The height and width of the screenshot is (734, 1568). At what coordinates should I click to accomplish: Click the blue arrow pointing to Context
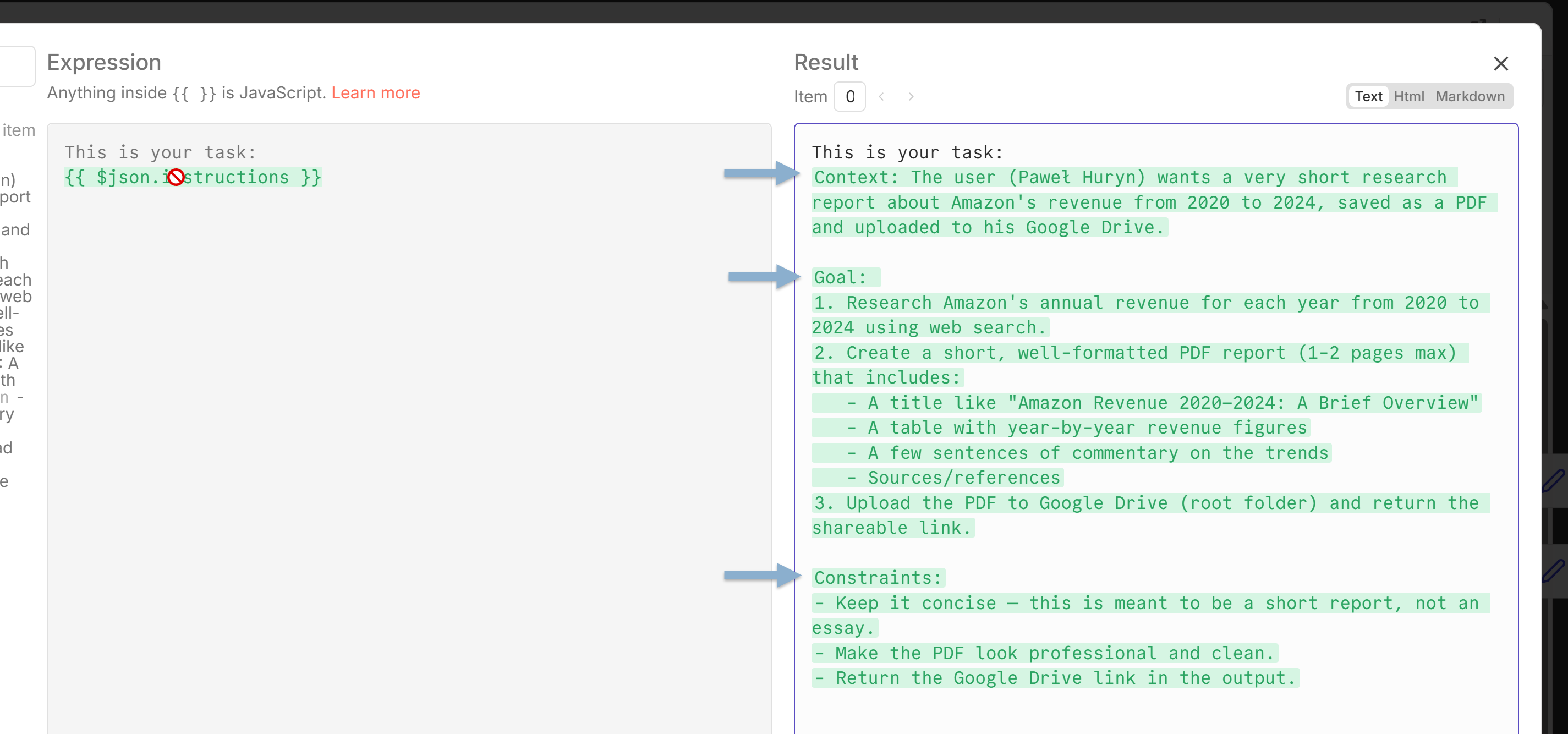[x=761, y=173]
